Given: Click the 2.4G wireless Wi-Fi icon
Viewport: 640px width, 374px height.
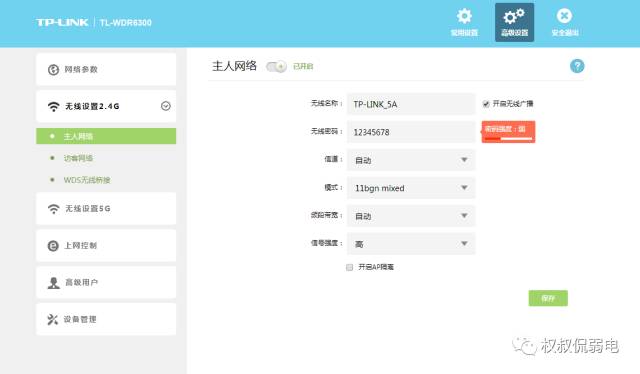Looking at the screenshot, I should pos(53,107).
